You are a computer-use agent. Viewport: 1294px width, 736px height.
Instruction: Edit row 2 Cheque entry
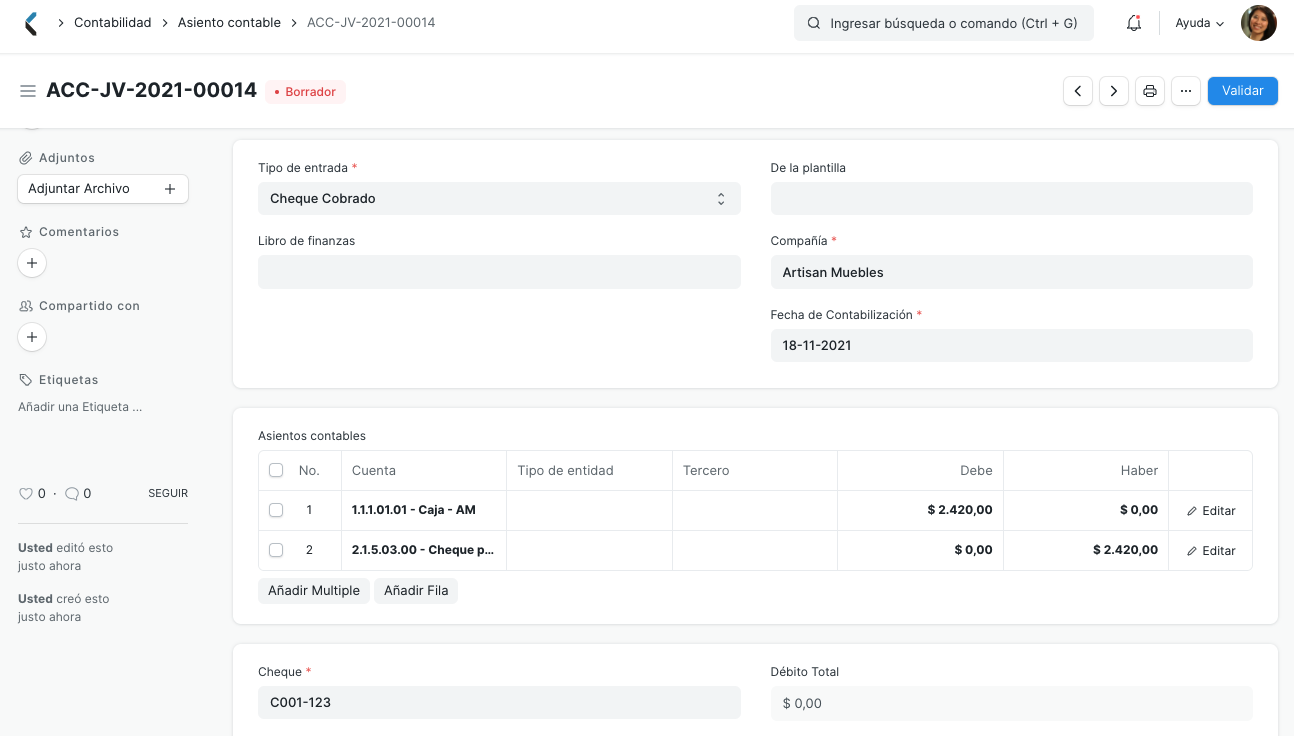coord(1211,551)
